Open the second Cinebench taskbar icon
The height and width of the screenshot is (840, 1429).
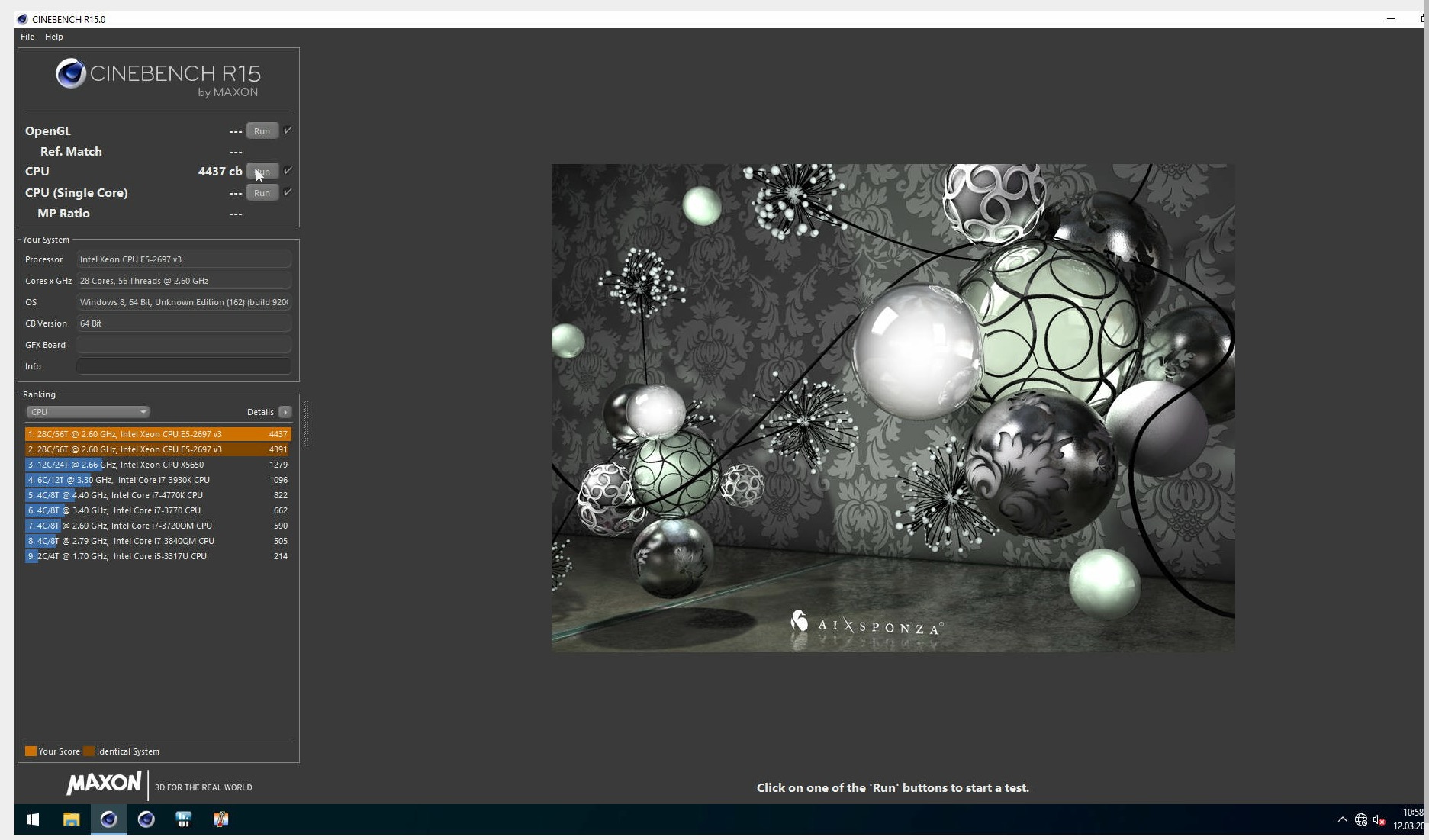click(146, 819)
